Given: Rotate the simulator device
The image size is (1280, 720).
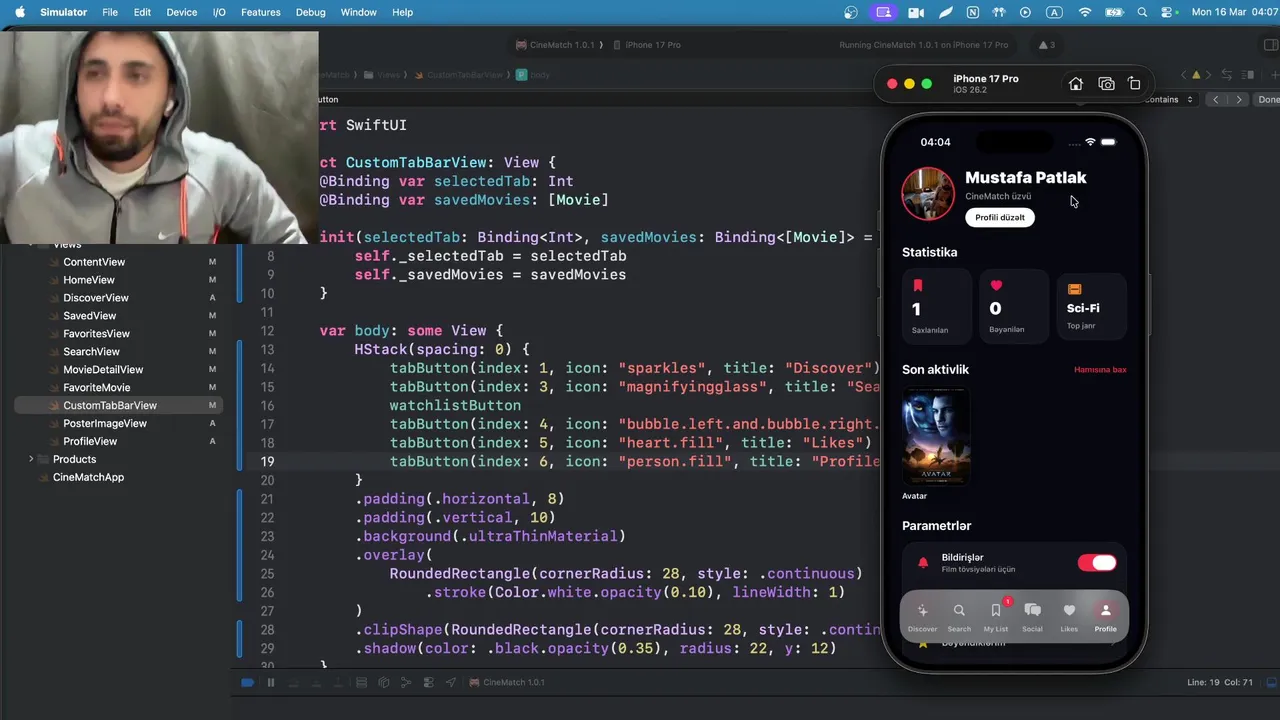Looking at the screenshot, I should (1134, 84).
